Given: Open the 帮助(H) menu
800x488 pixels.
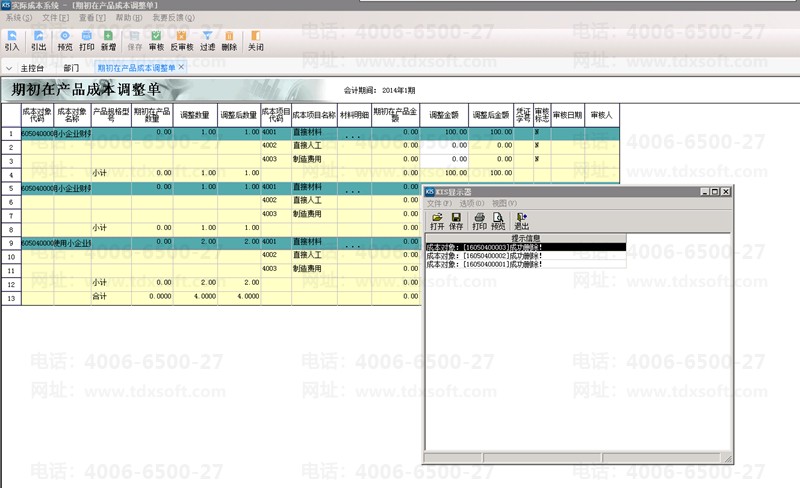Looking at the screenshot, I should (x=129, y=17).
